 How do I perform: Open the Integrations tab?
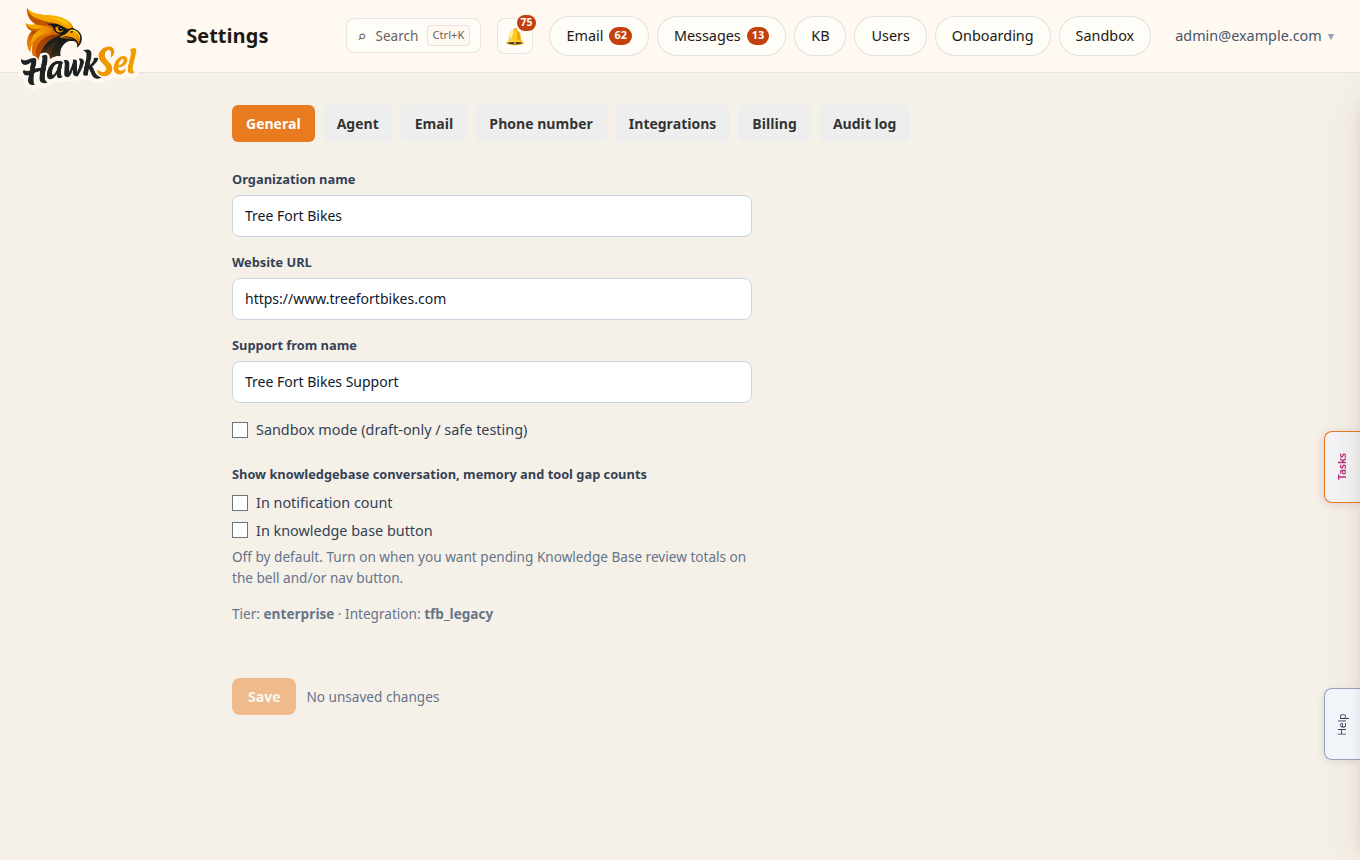click(x=672, y=124)
